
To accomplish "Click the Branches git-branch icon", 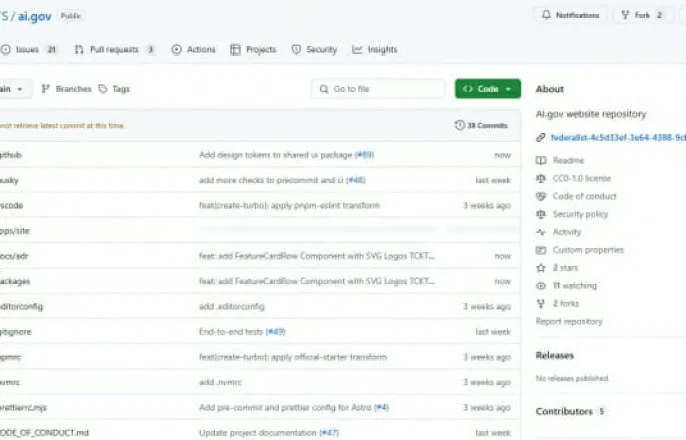I will tap(46, 89).
